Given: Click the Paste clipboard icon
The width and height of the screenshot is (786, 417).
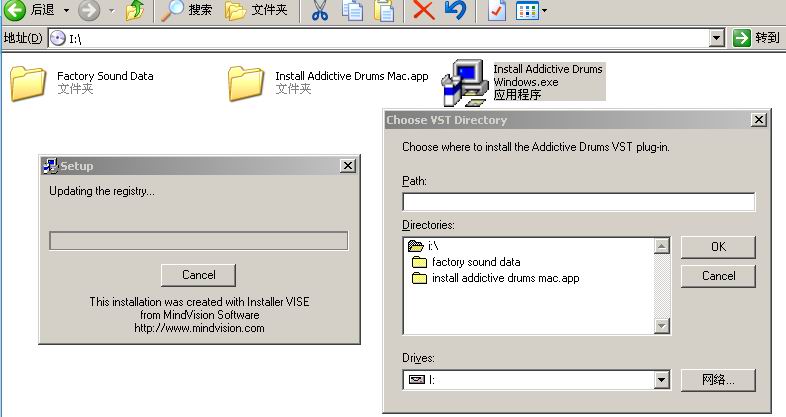Looking at the screenshot, I should (x=384, y=11).
